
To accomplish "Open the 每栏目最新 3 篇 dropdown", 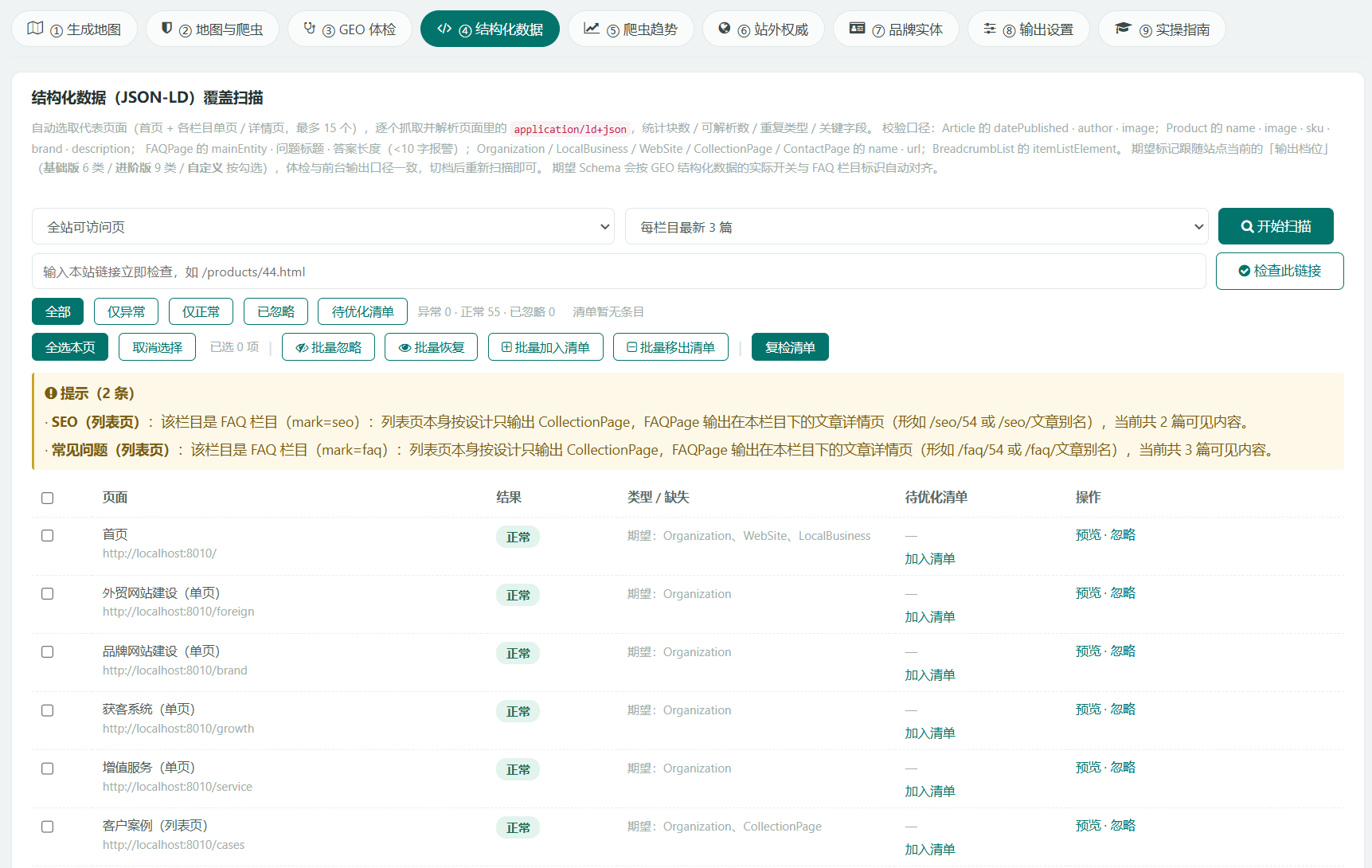I will click(x=917, y=227).
